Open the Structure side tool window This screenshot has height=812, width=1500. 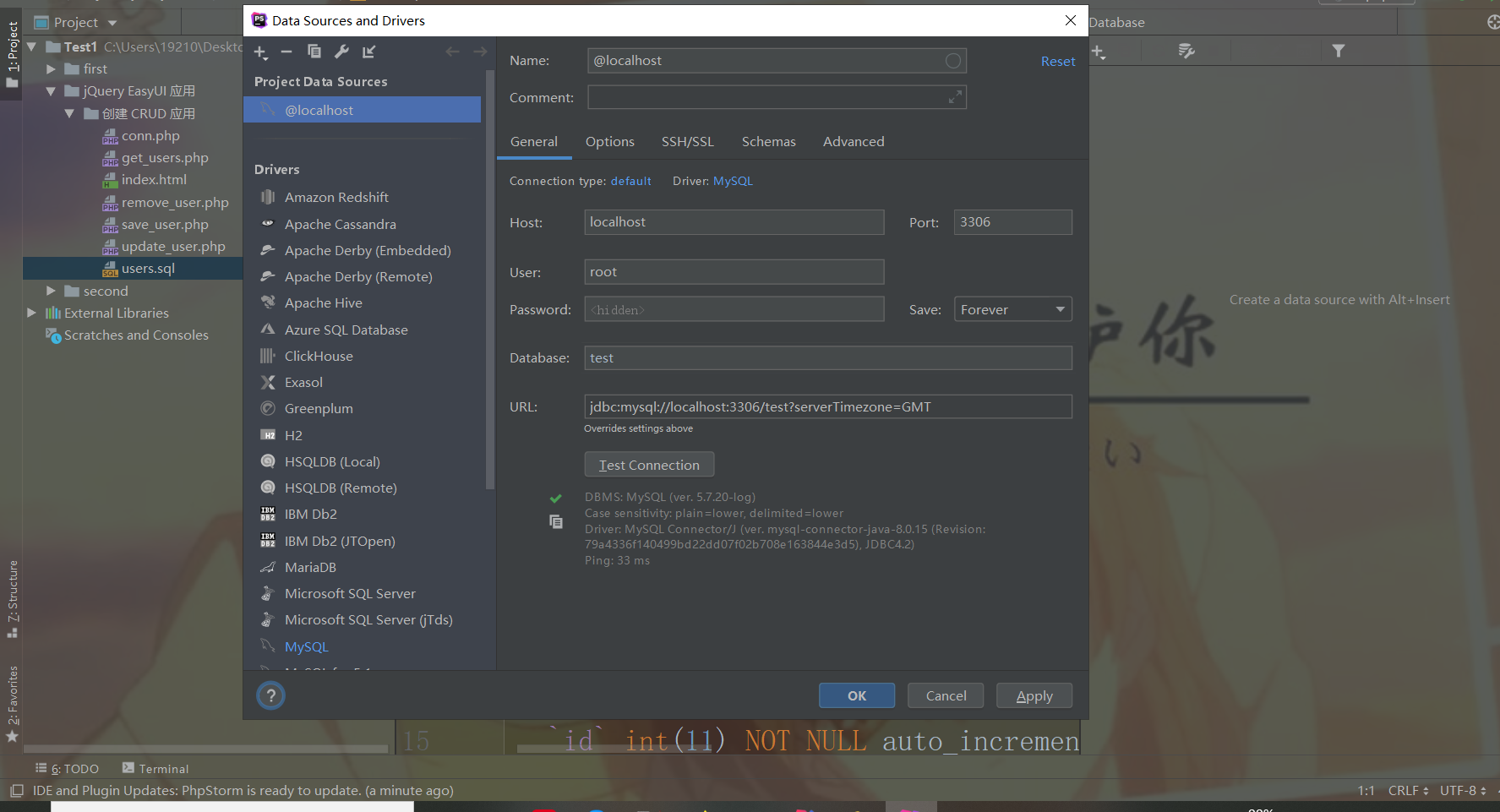click(12, 598)
